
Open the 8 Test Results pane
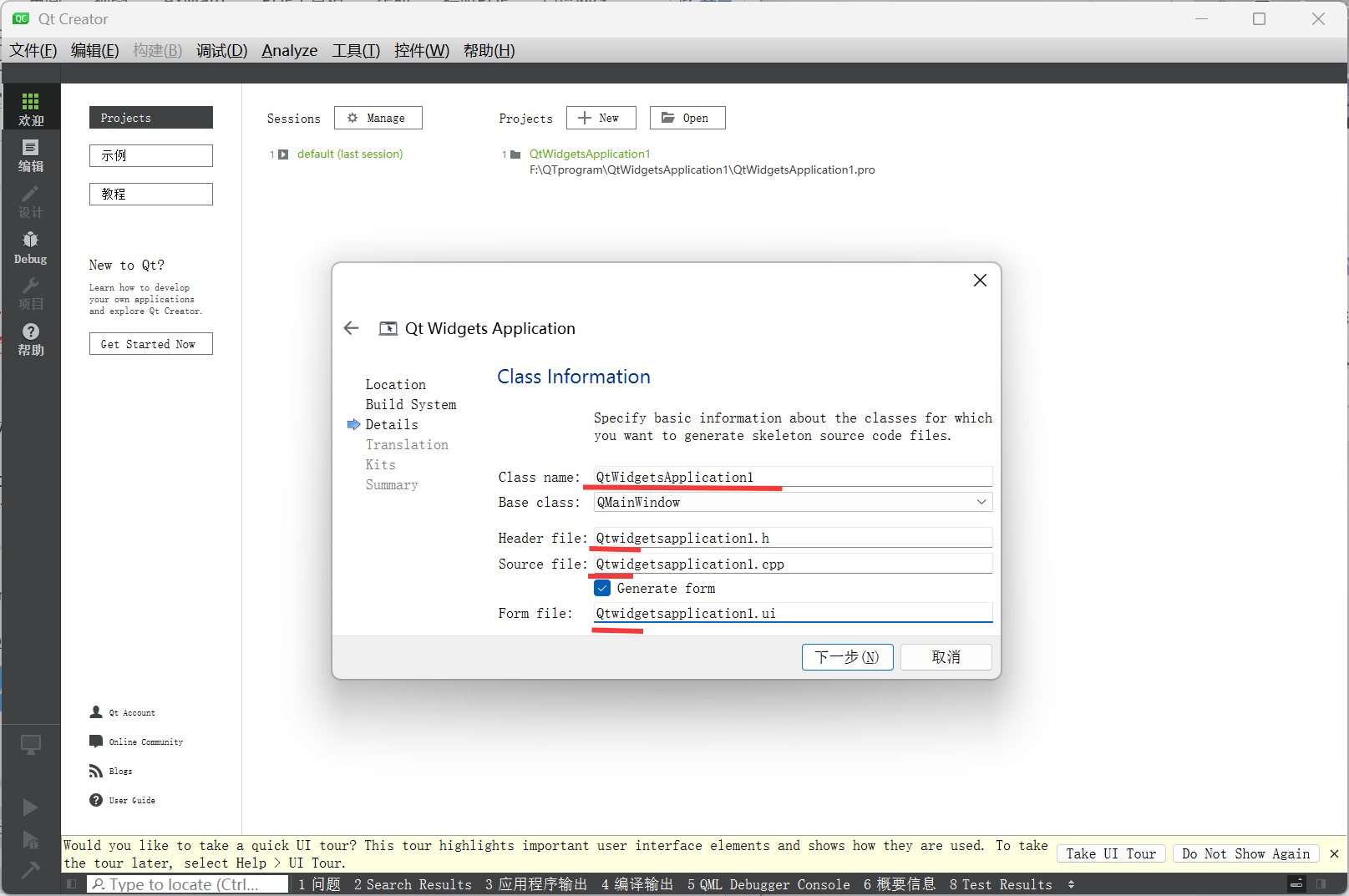coord(1001,884)
